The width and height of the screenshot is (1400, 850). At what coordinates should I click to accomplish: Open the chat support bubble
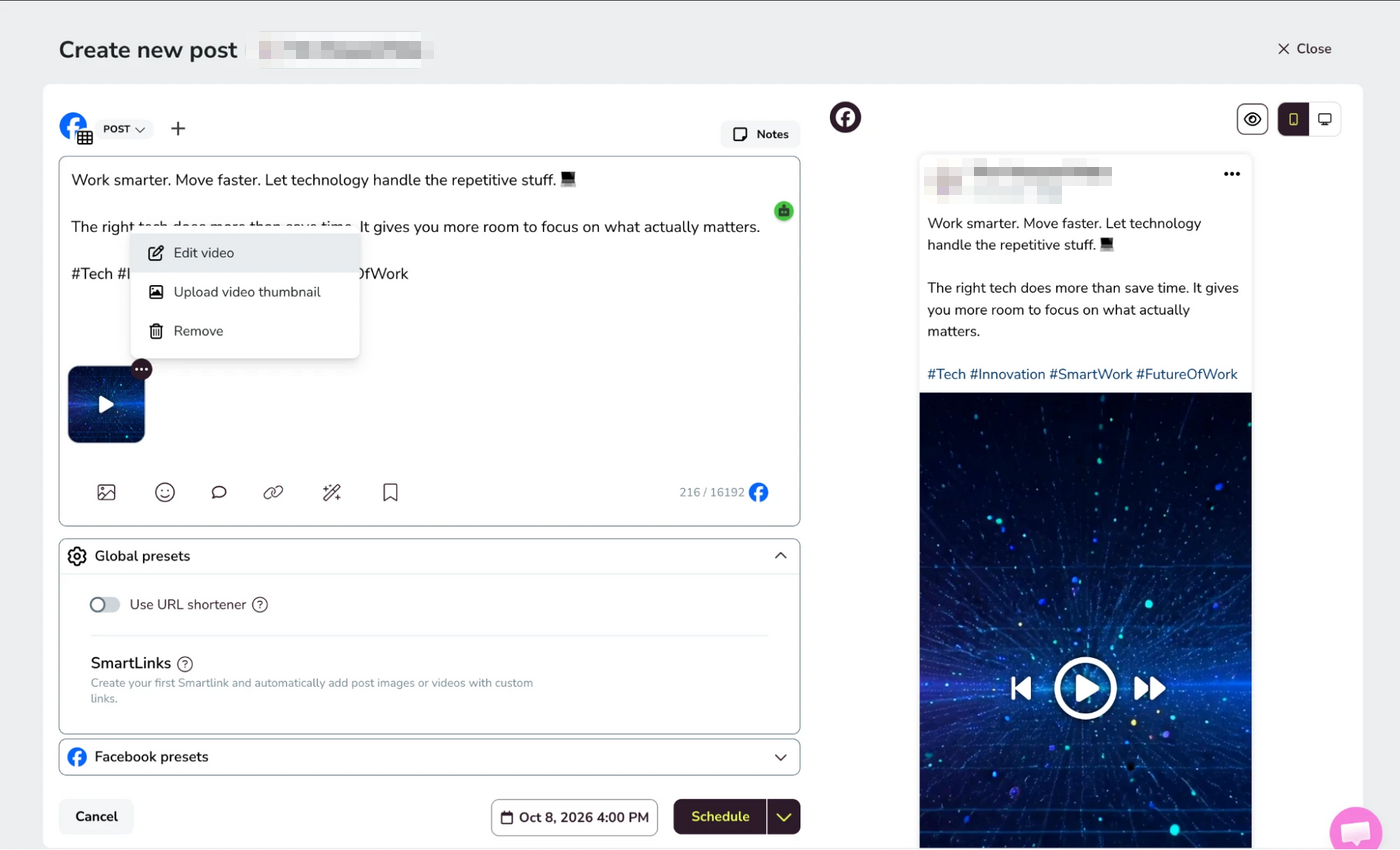1356,832
